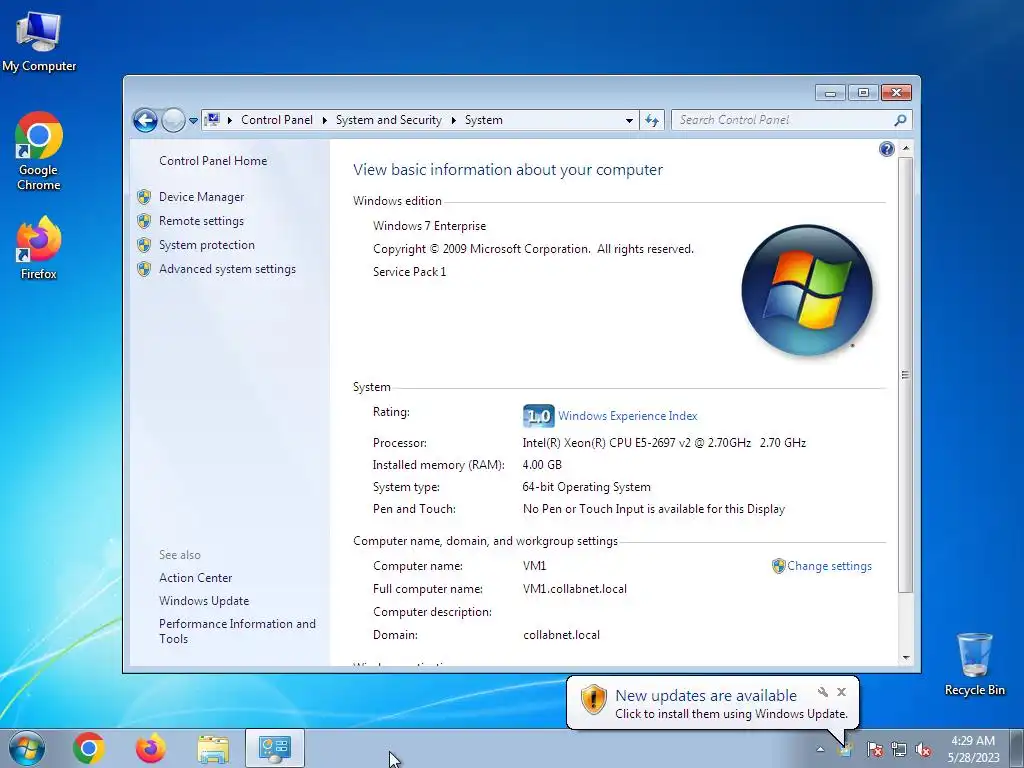Click the shield icon beside Device Manager
1024x768 pixels.
[x=144, y=197]
